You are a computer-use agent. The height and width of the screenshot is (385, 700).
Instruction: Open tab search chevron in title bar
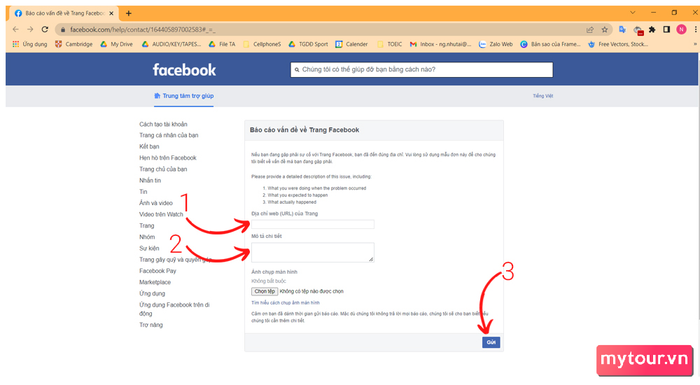[633, 13]
